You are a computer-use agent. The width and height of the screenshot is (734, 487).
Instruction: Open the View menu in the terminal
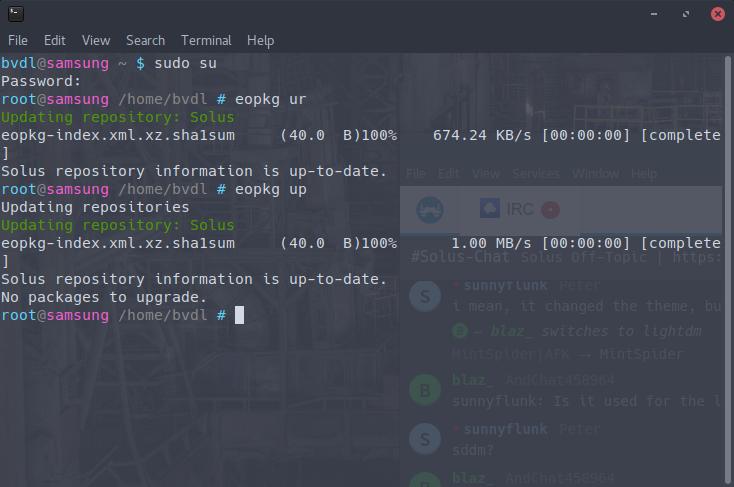(96, 41)
